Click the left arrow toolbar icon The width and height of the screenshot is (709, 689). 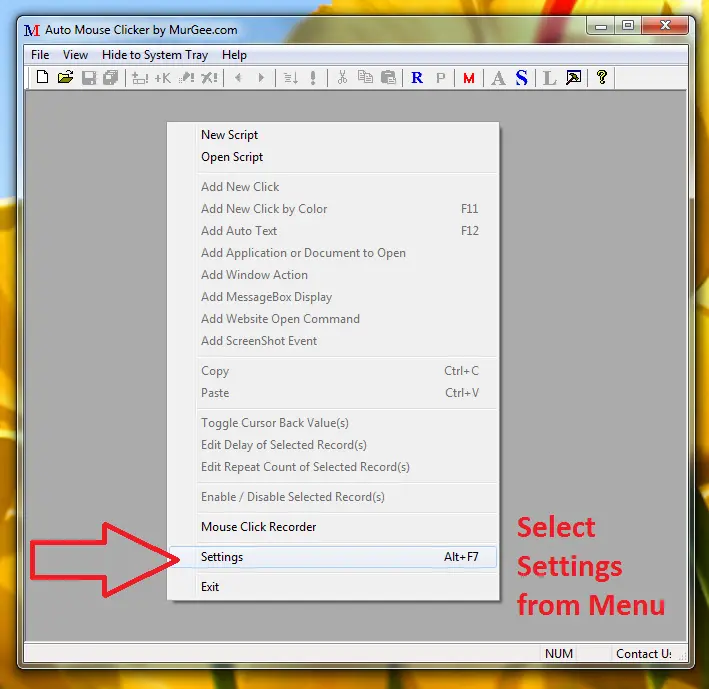238,78
